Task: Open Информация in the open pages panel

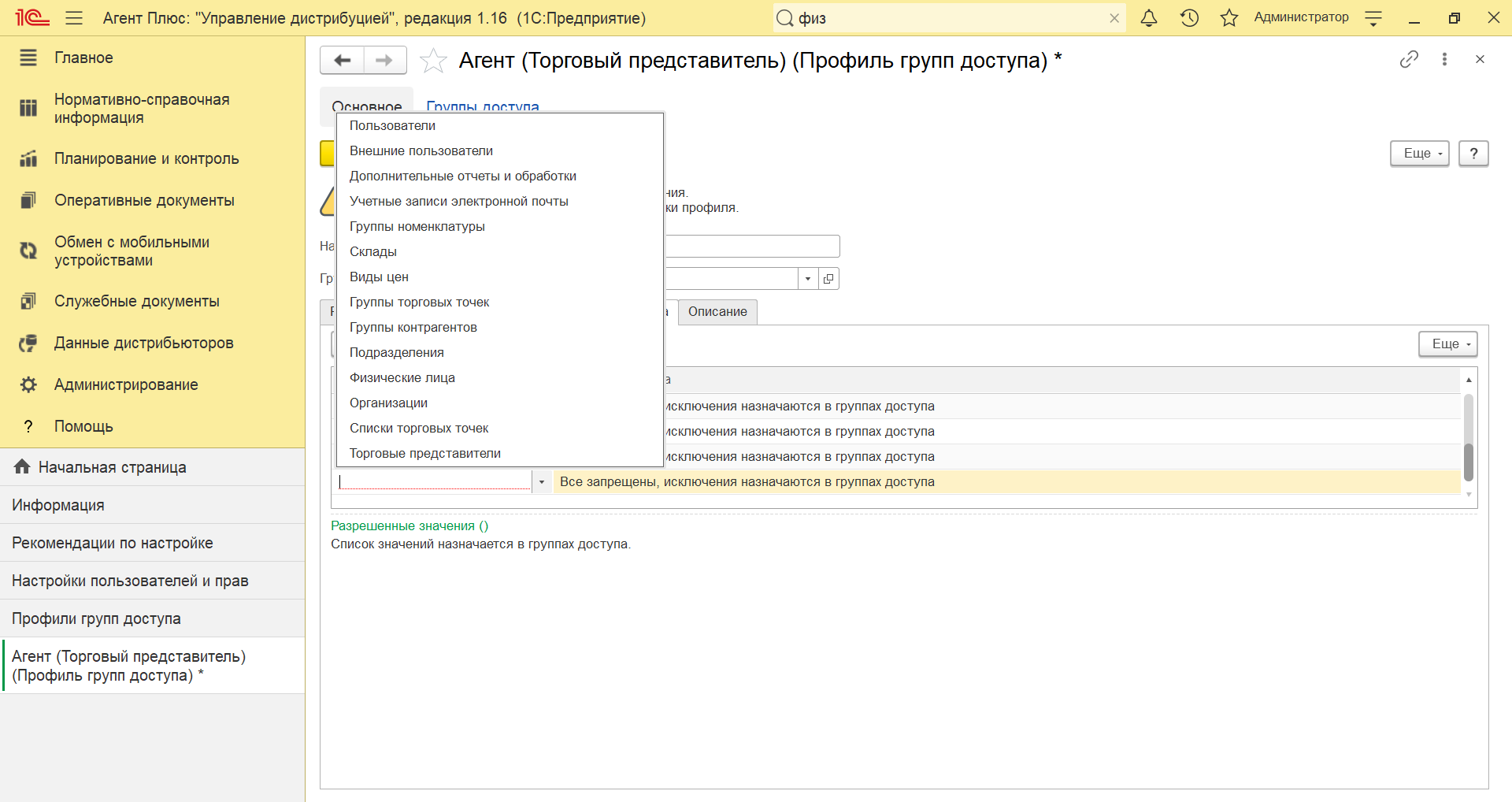Action: [152, 505]
